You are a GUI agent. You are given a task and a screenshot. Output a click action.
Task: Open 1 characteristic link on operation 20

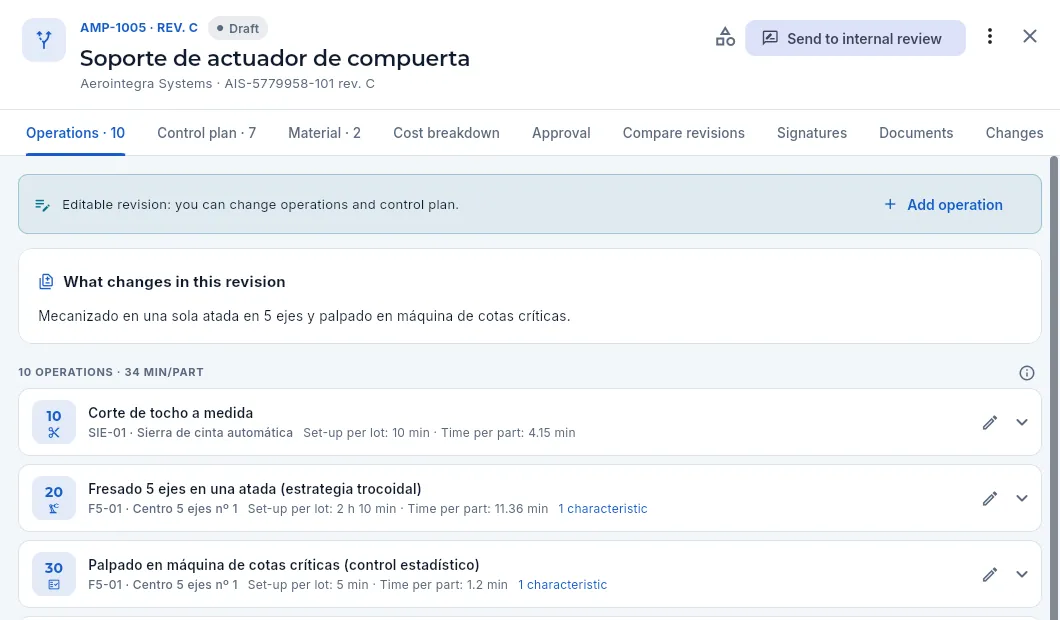602,508
